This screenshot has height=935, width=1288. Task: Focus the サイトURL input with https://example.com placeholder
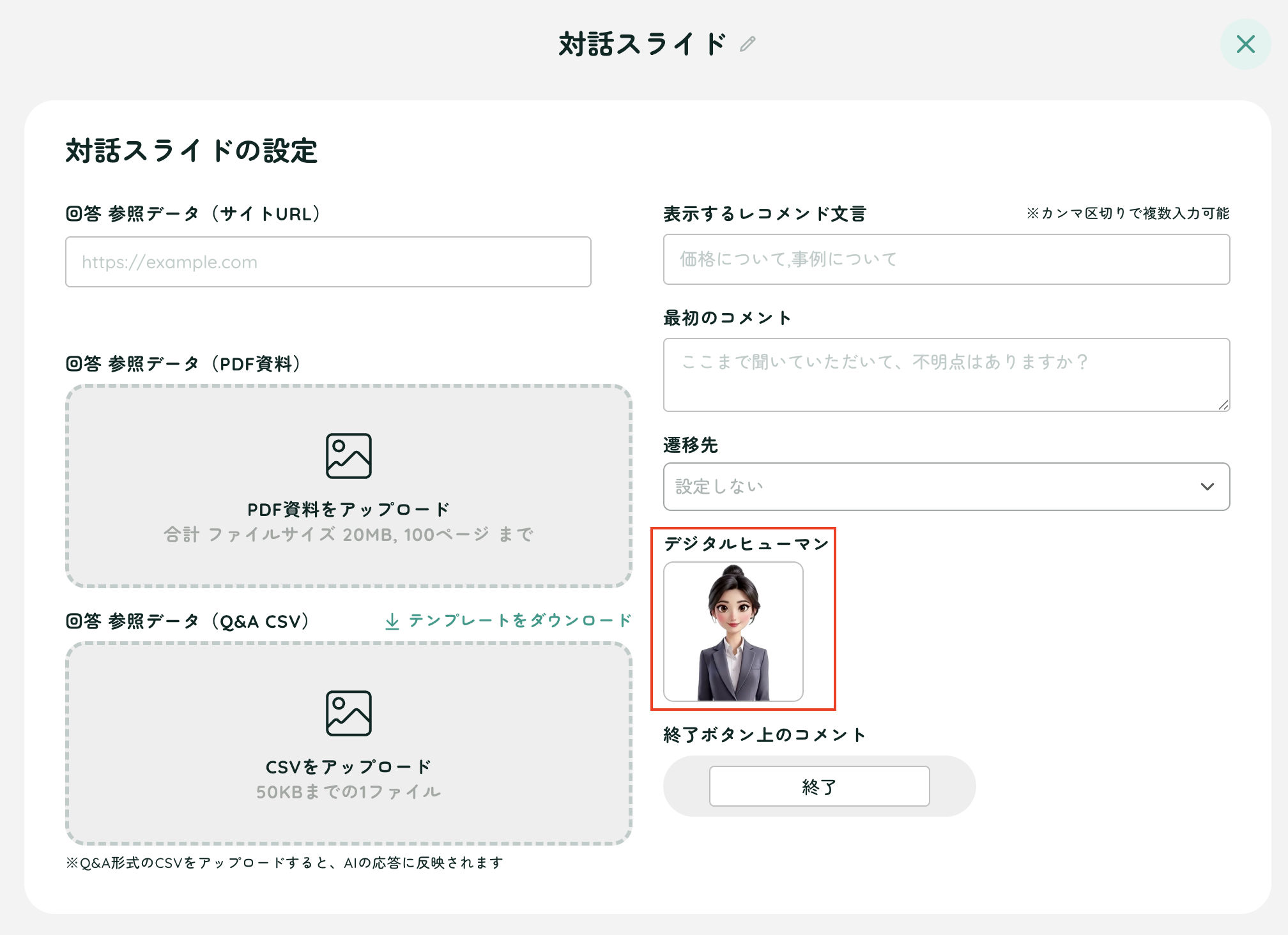(x=328, y=262)
